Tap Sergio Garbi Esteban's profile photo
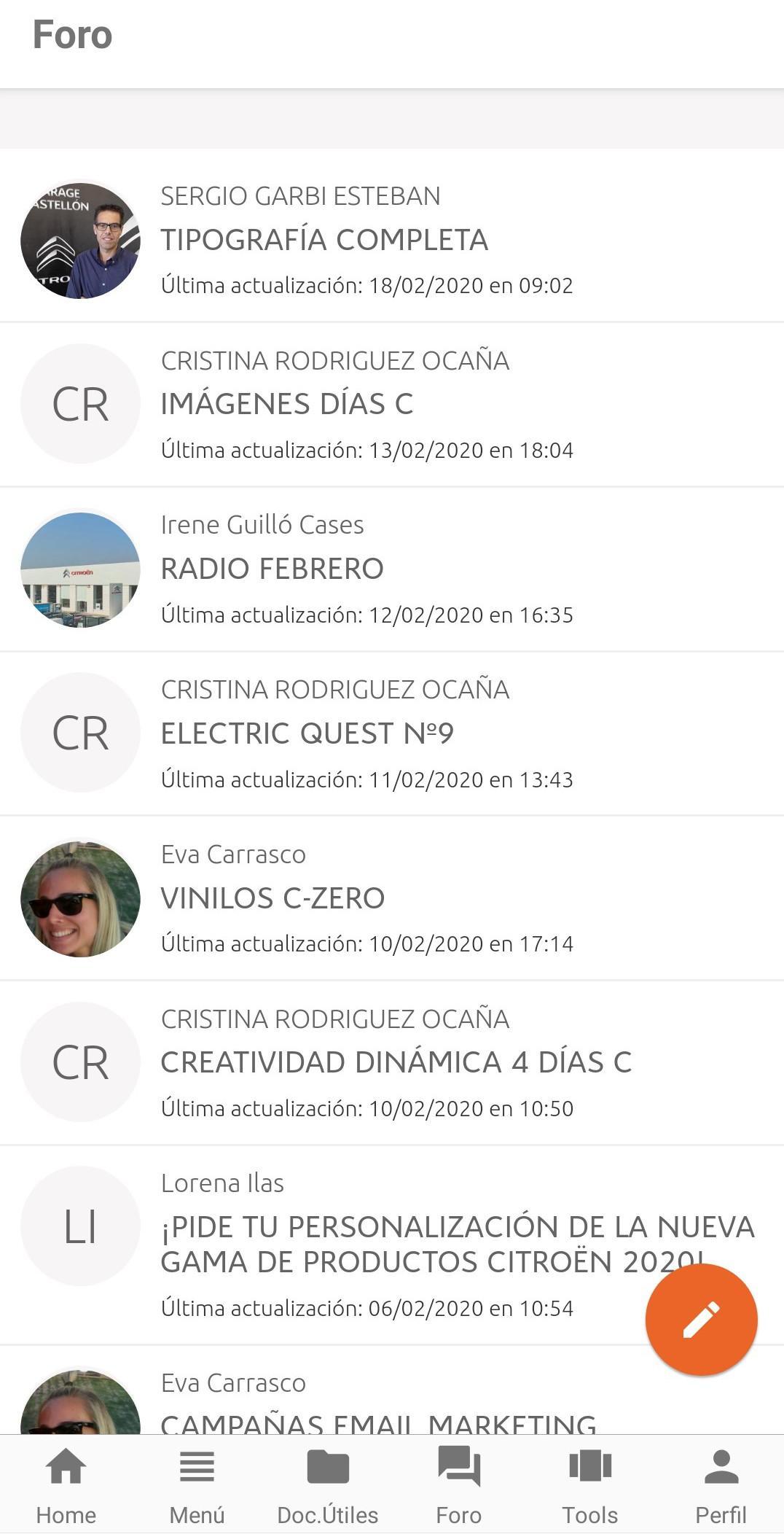Viewport: 784px width, 1534px height. click(80, 240)
